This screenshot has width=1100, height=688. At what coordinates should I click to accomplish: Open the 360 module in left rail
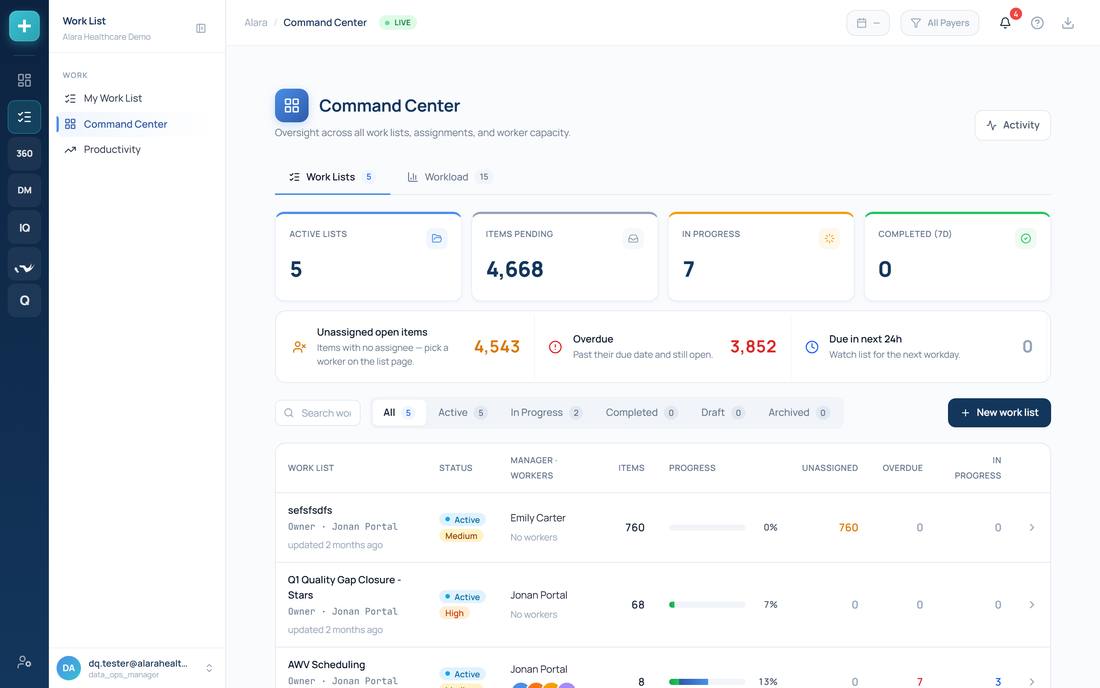click(24, 154)
